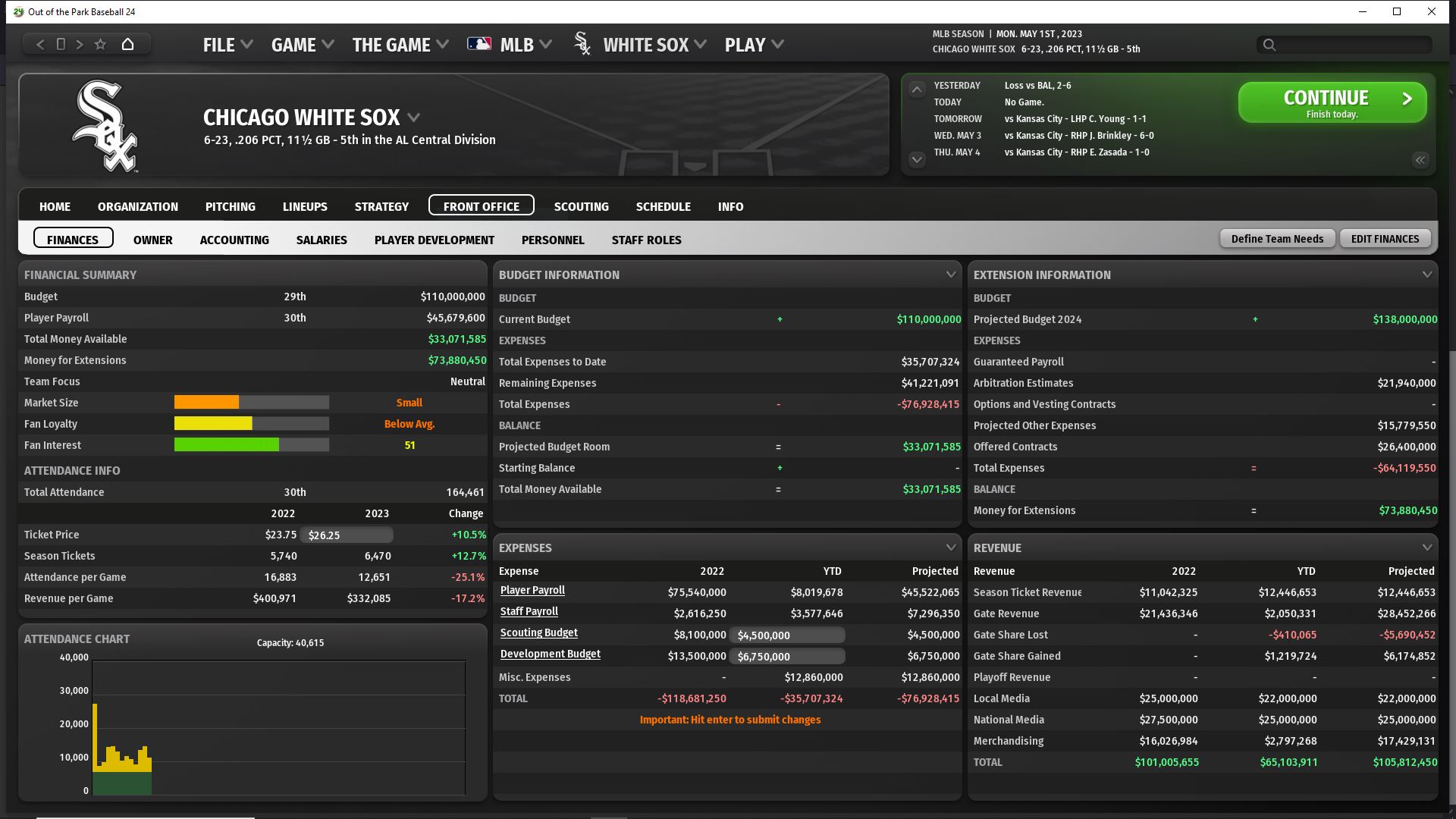
Task: Expand the Chicago White Sox team dropdown
Action: pos(413,118)
